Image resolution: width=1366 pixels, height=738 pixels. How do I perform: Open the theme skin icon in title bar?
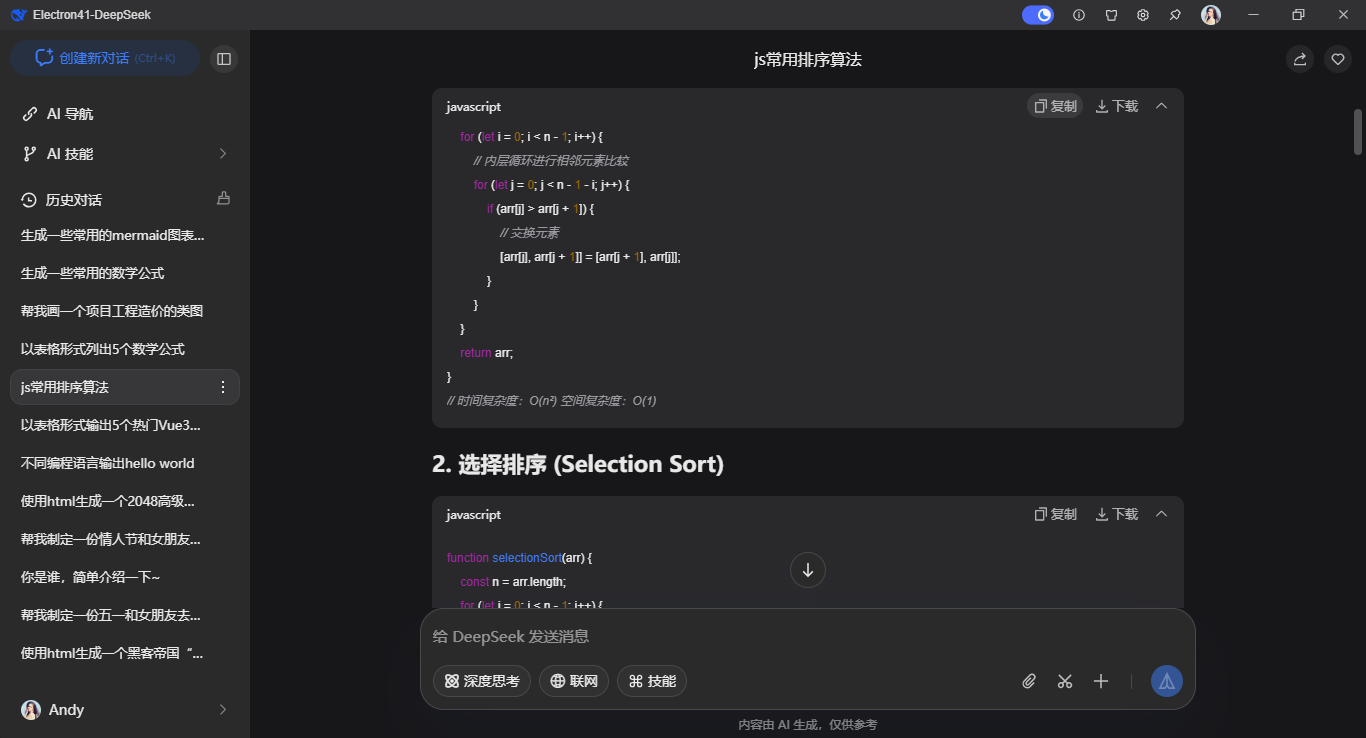[1111, 15]
